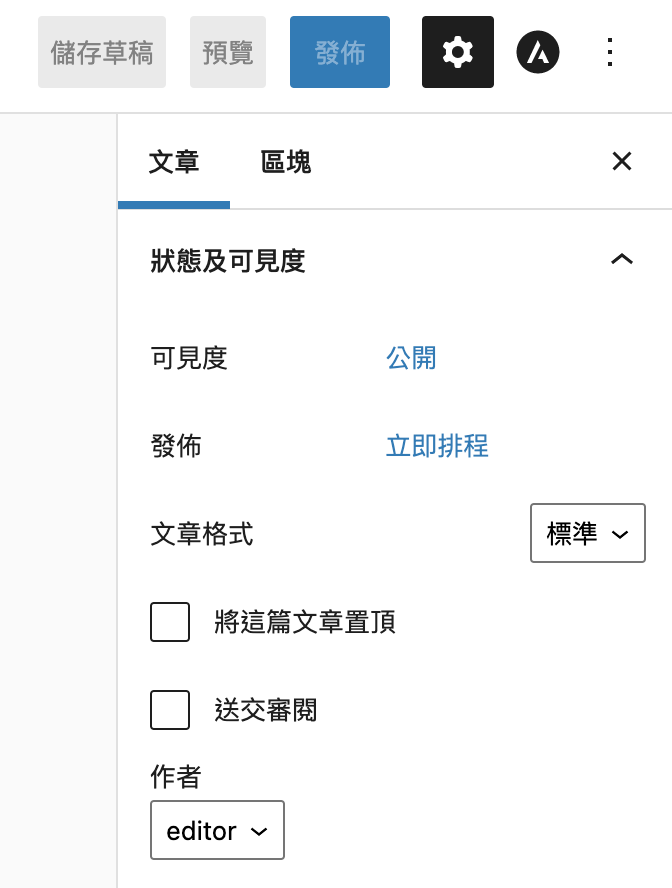
Task: Click the 送交審閱 label text
Action: [x=266, y=711]
